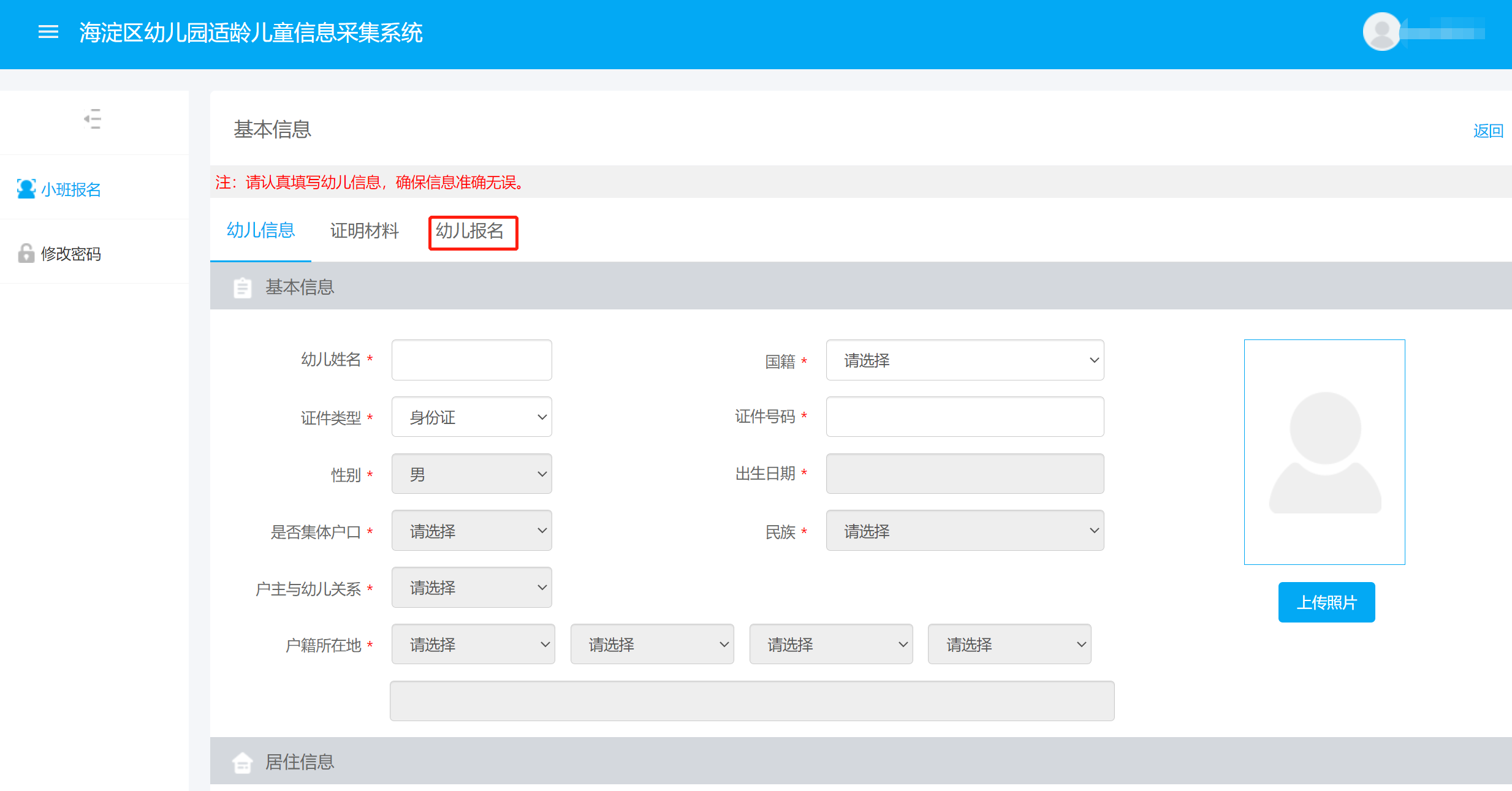Screen dimensions: 1512x791
Task: Collapse sidebar with the indent icon
Action: 93,119
